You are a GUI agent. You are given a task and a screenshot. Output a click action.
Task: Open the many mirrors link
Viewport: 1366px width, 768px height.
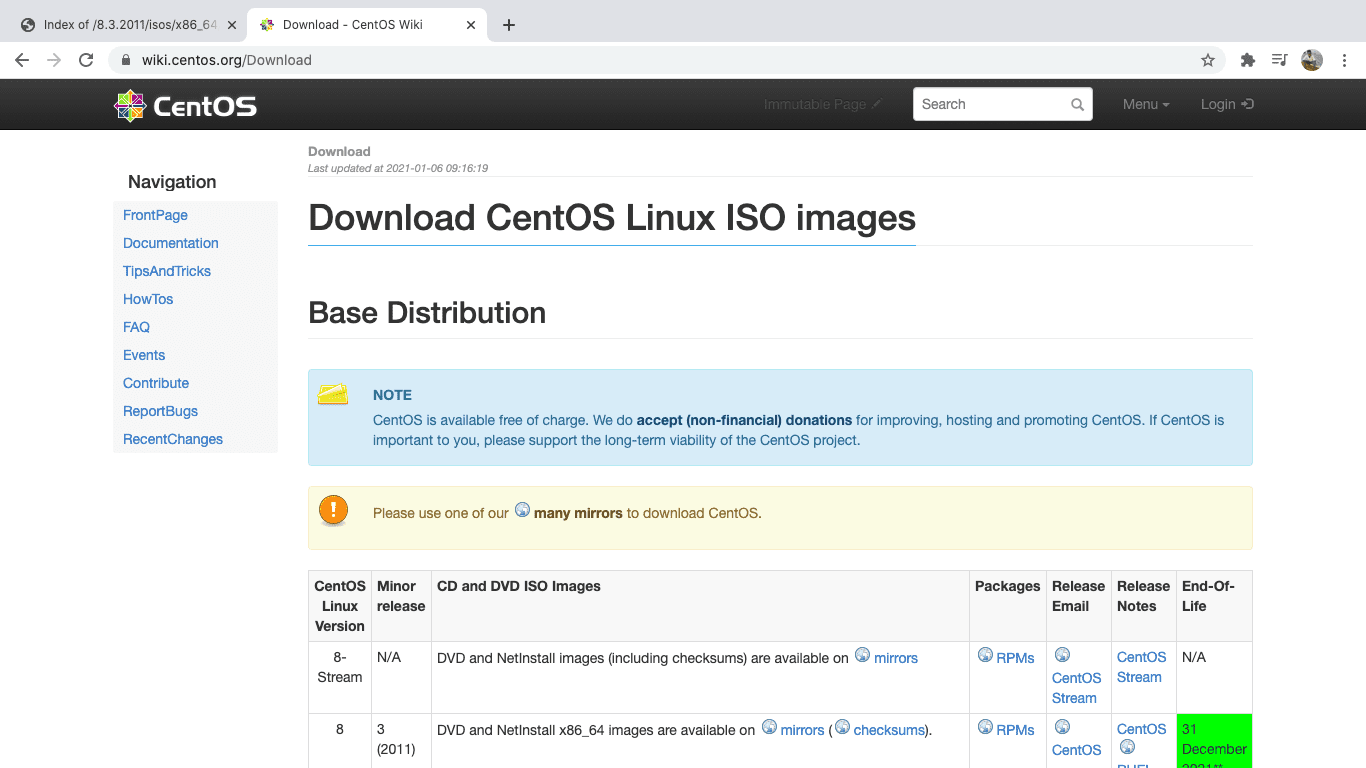(x=578, y=513)
